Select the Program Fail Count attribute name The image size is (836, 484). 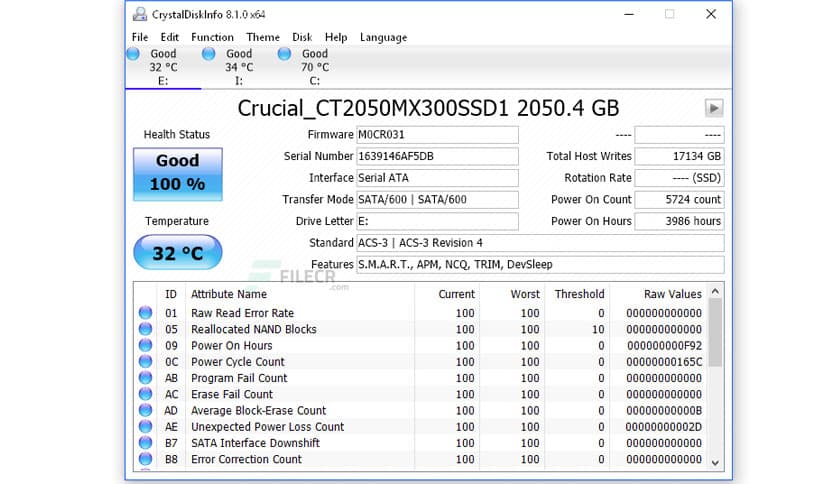tap(239, 378)
